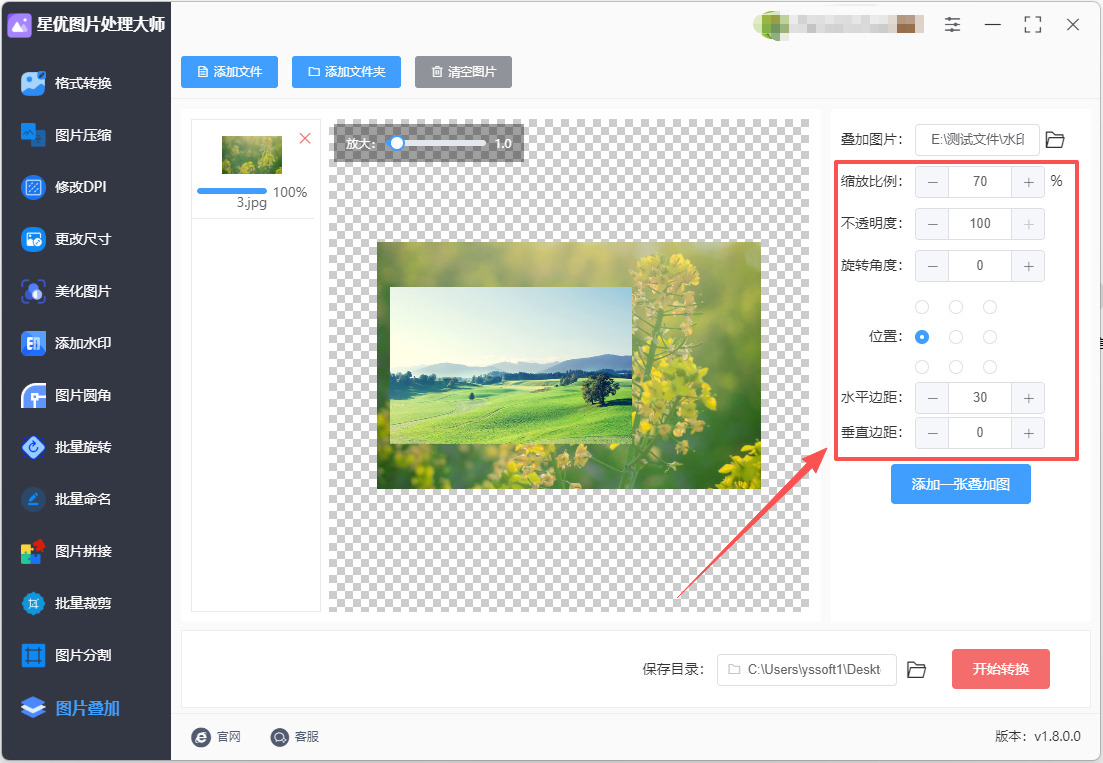Decrease the 垂直边距 vertical margin
Viewport: 1103px width, 763px height.
pyautogui.click(x=932, y=433)
